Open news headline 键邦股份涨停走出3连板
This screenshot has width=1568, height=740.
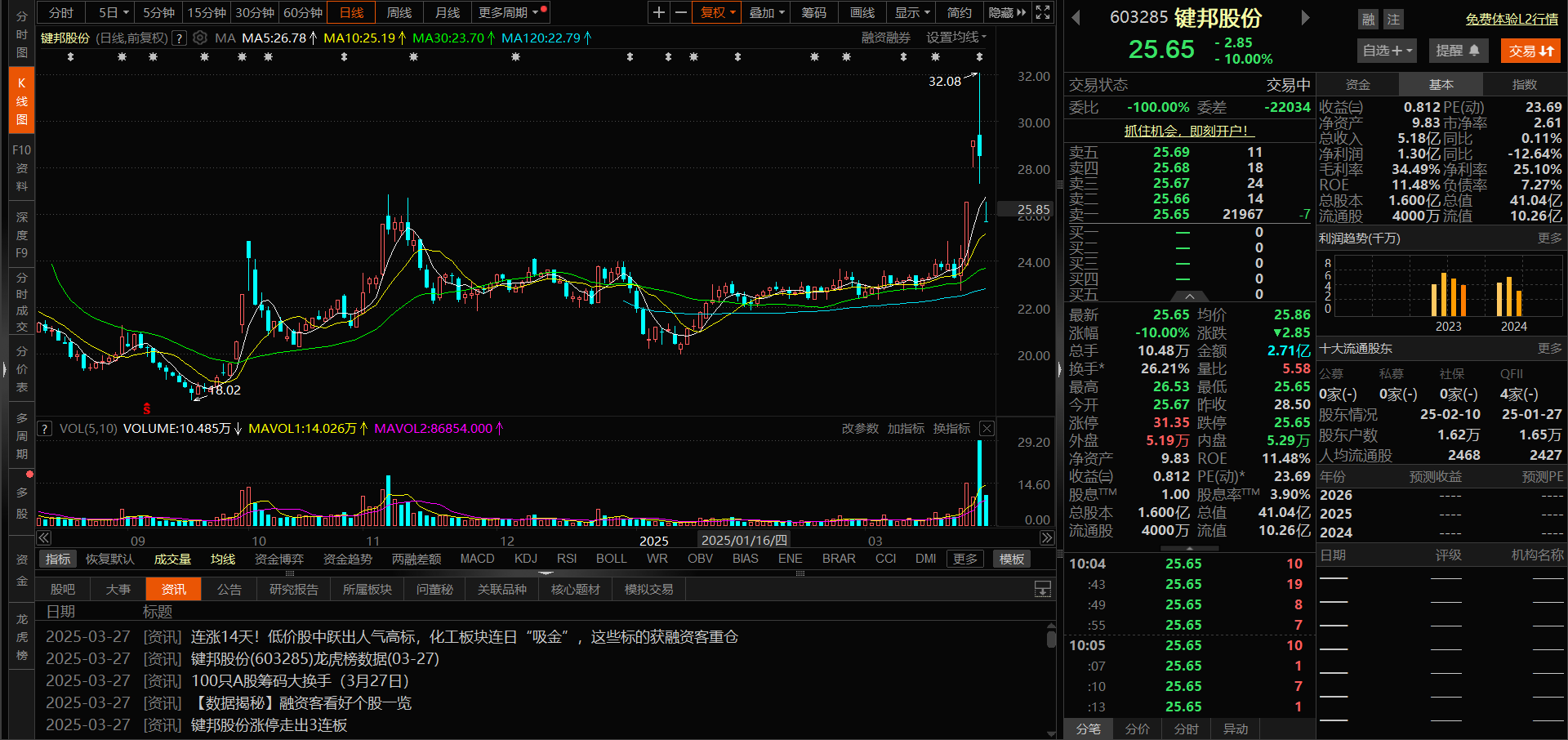[x=269, y=724]
